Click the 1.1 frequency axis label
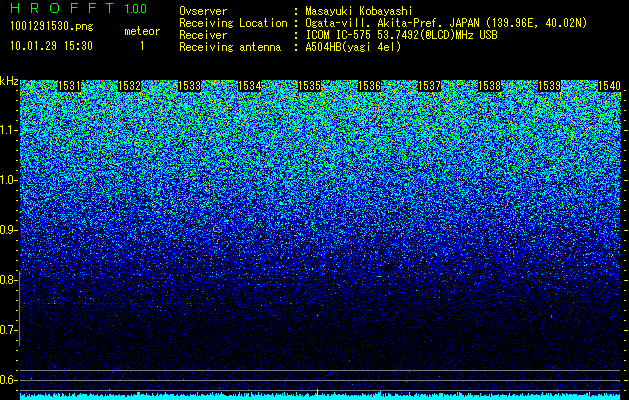 coord(9,130)
